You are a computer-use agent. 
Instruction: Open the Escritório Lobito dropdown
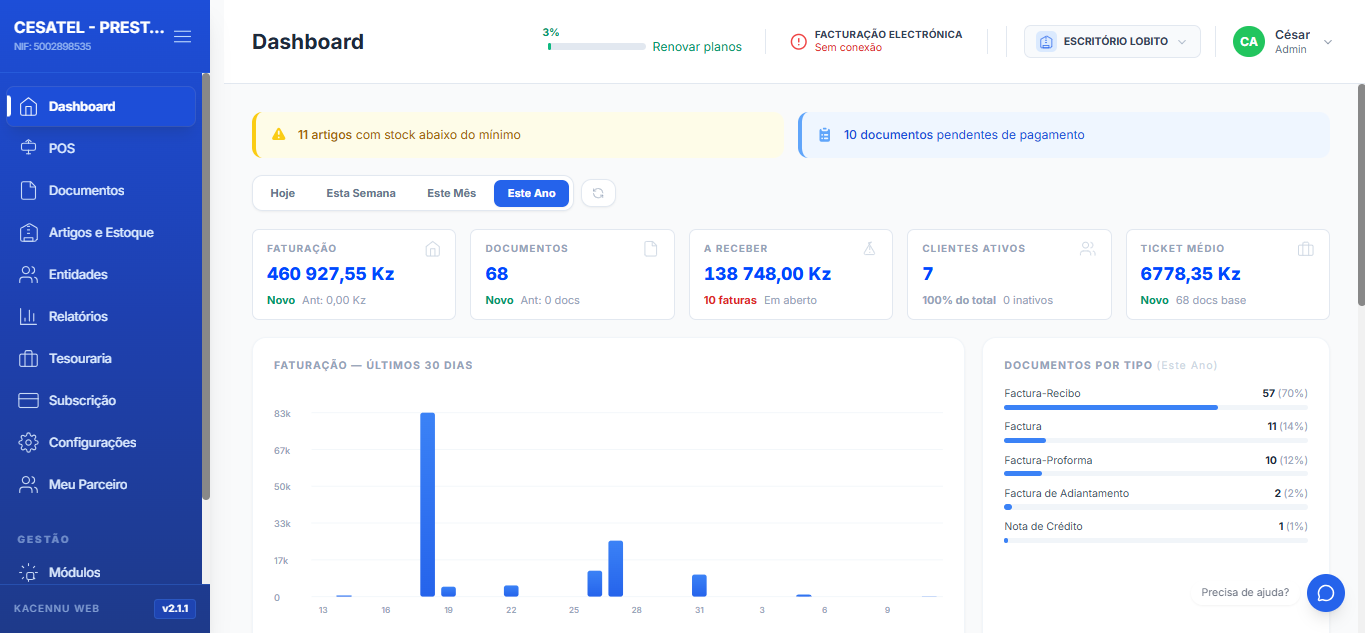(x=1112, y=41)
